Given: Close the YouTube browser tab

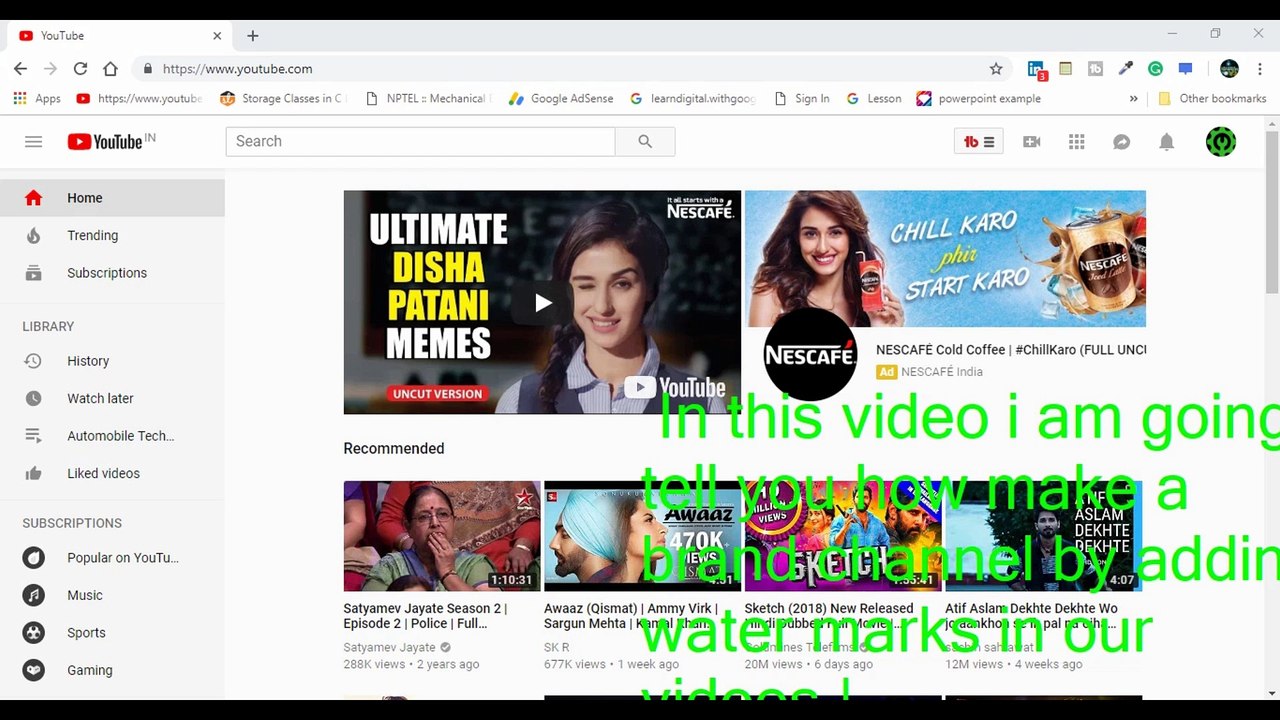Looking at the screenshot, I should tap(217, 36).
